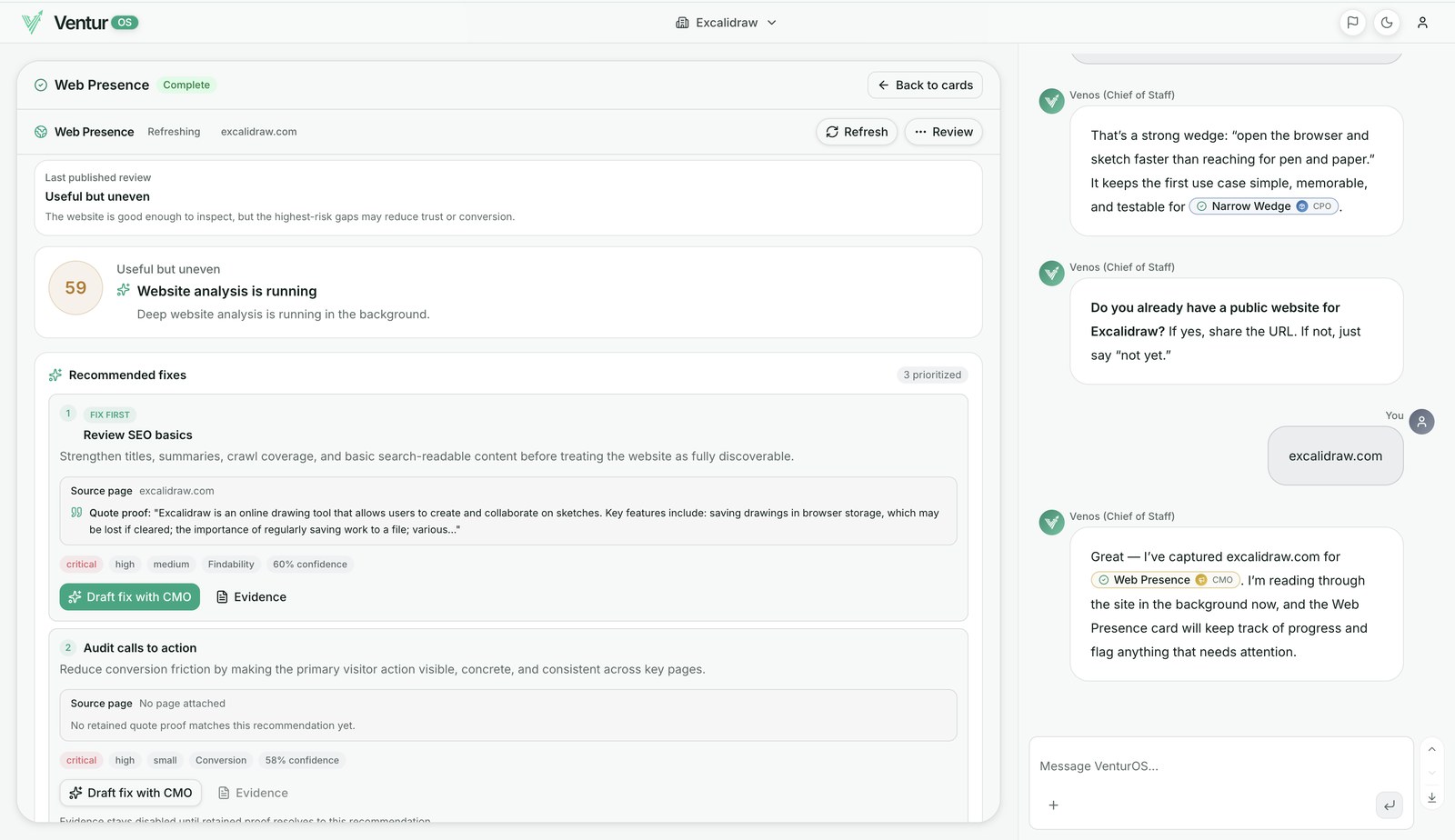Click the plus attachment icon in message box

1053,805
